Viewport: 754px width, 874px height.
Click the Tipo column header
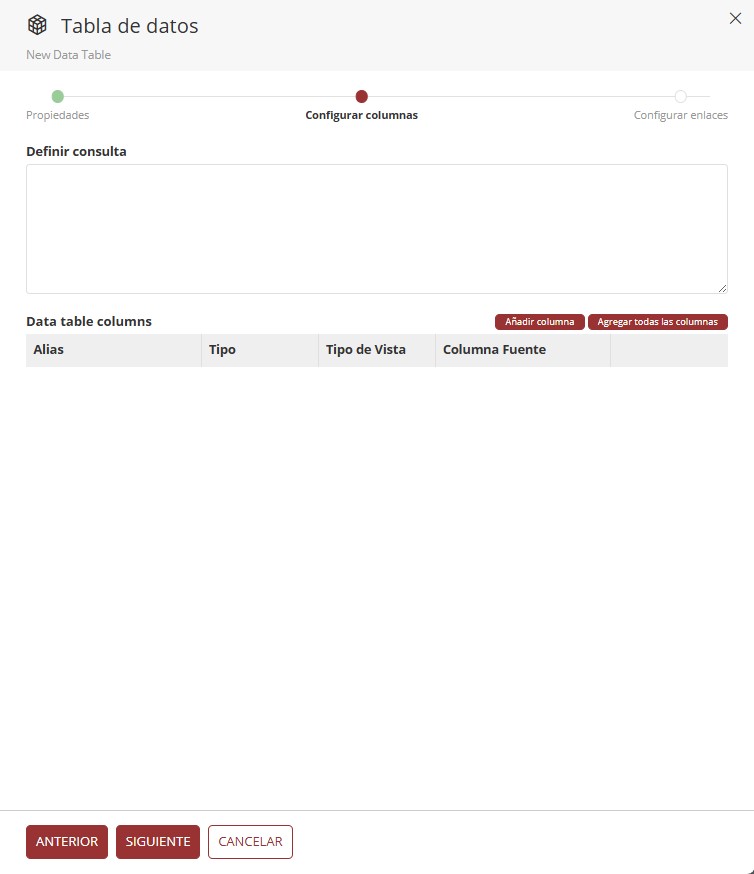click(222, 351)
